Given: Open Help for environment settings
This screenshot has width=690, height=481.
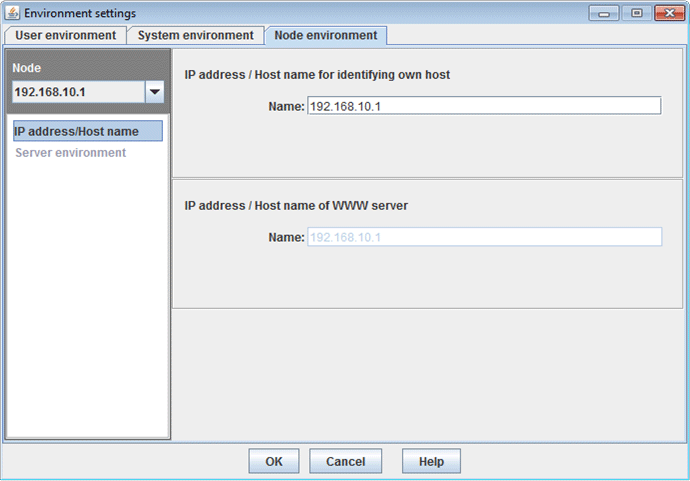Looking at the screenshot, I should 431,461.
